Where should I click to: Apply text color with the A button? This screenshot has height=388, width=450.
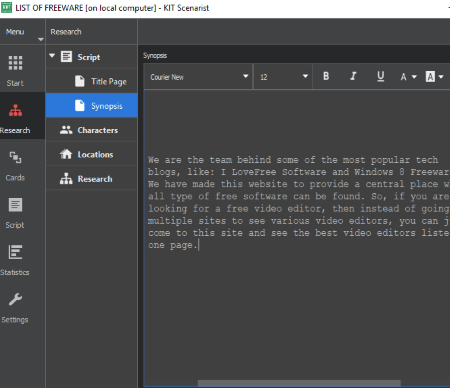pyautogui.click(x=403, y=77)
